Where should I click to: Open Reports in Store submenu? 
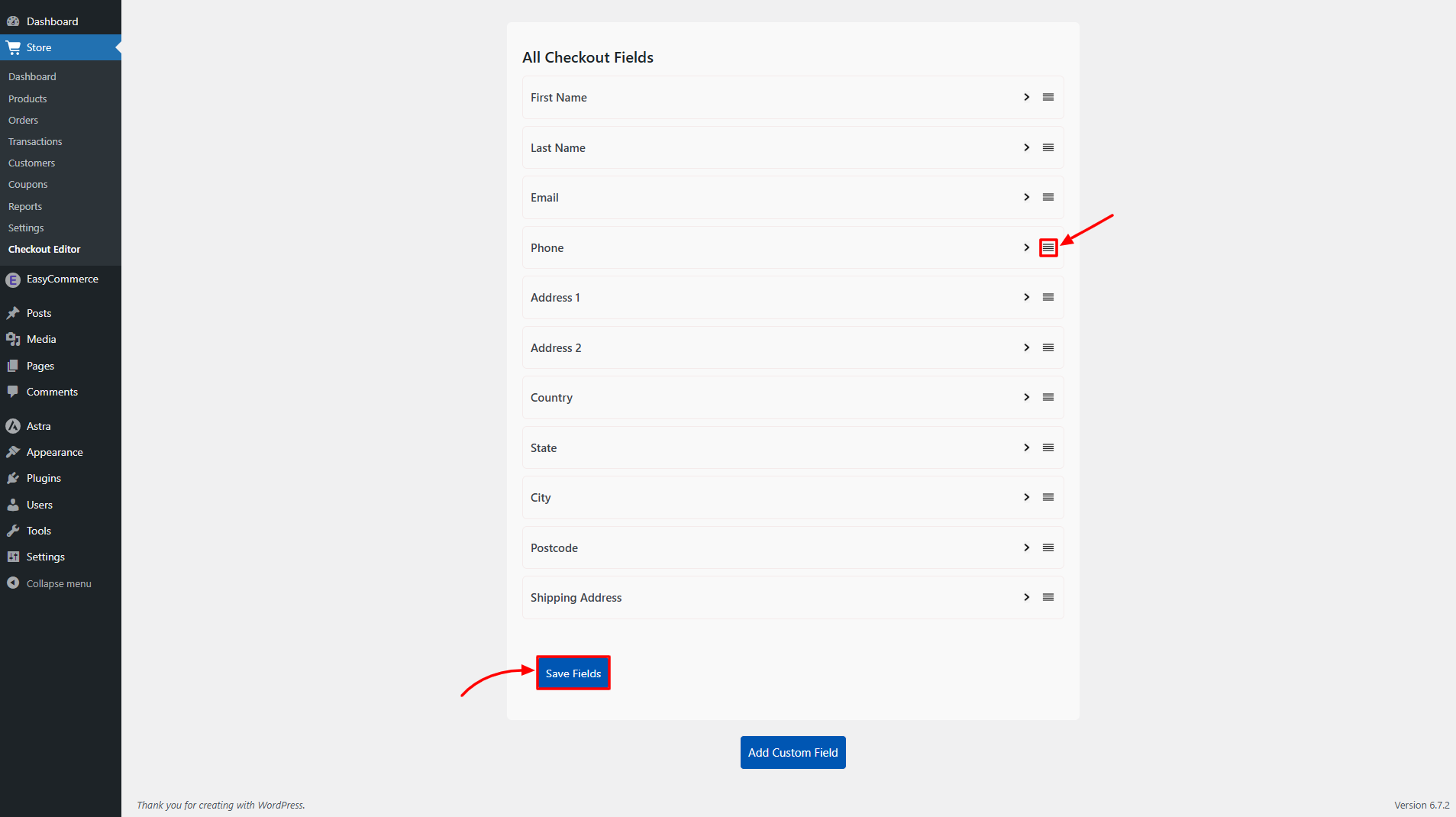pyautogui.click(x=25, y=206)
